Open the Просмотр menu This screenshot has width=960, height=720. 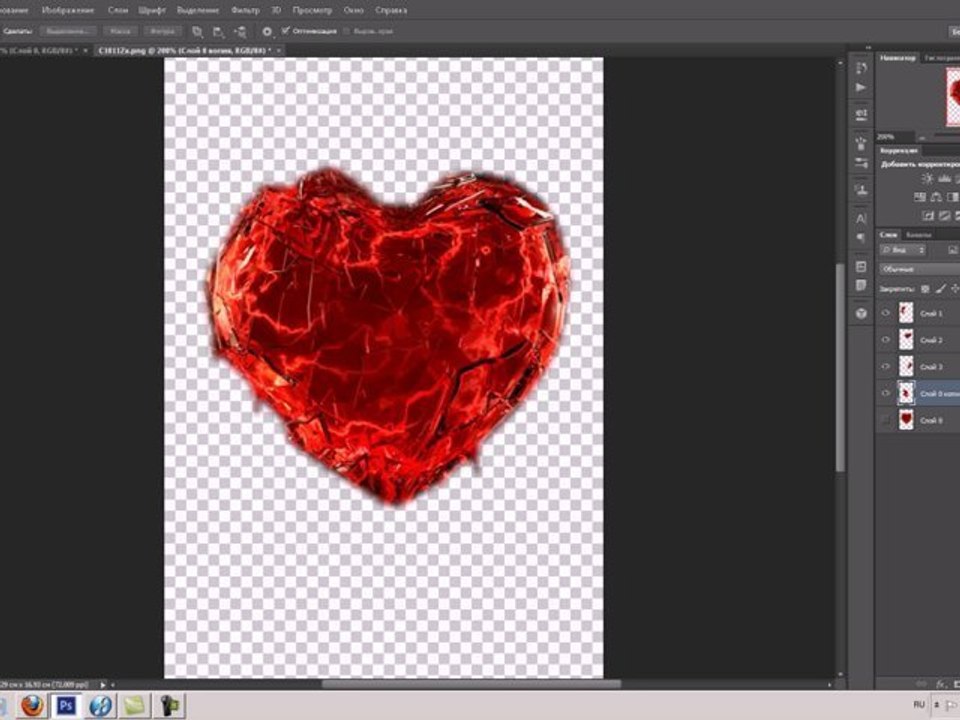pos(312,10)
